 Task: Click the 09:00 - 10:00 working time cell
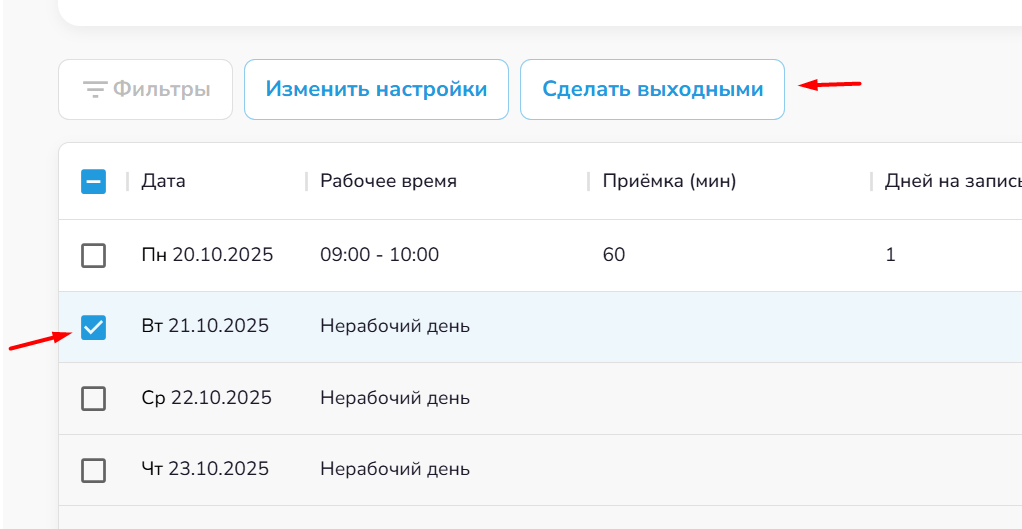[379, 255]
